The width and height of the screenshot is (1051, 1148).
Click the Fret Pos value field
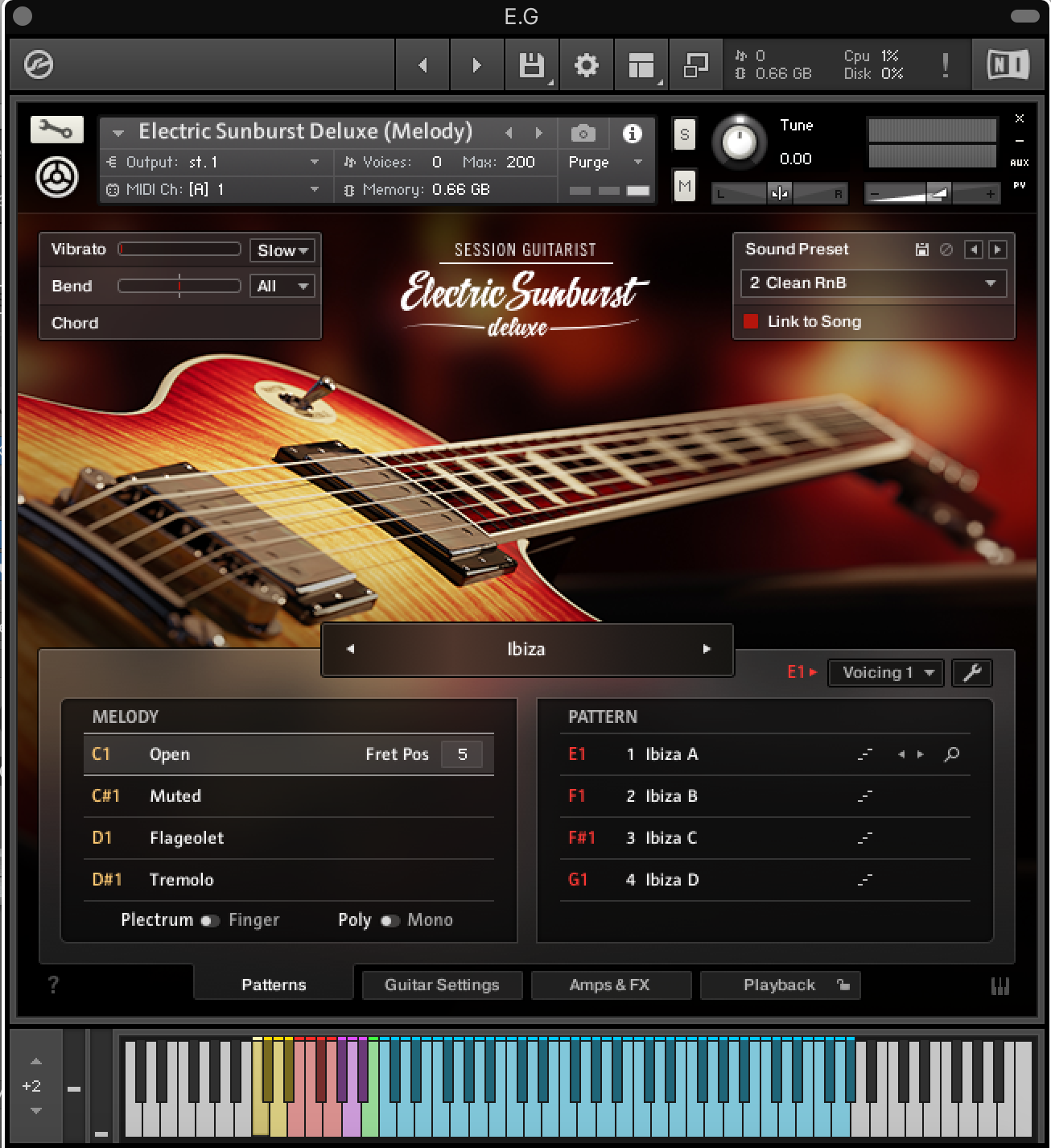pos(462,754)
